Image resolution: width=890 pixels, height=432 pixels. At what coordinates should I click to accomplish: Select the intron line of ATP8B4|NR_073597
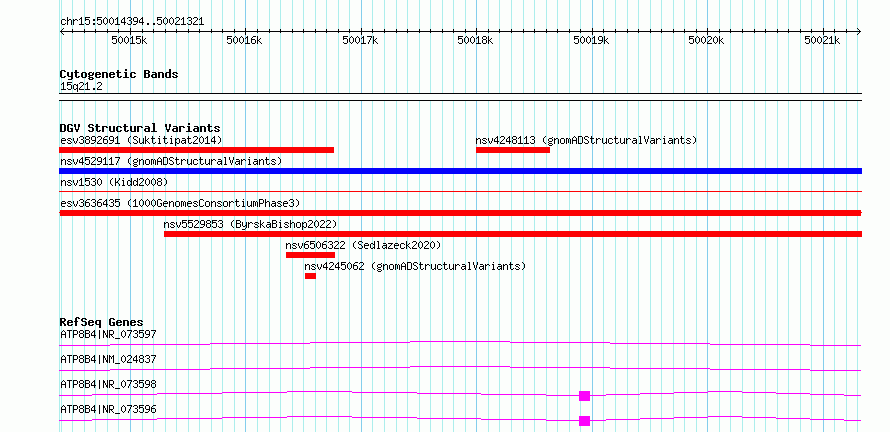[460, 343]
